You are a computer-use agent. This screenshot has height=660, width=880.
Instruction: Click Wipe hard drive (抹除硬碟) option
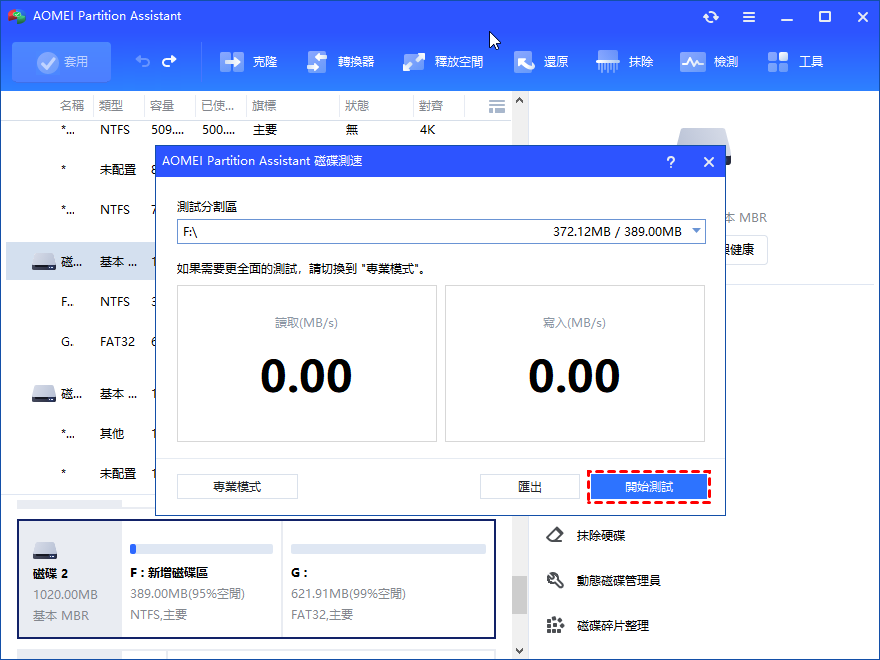pos(601,535)
